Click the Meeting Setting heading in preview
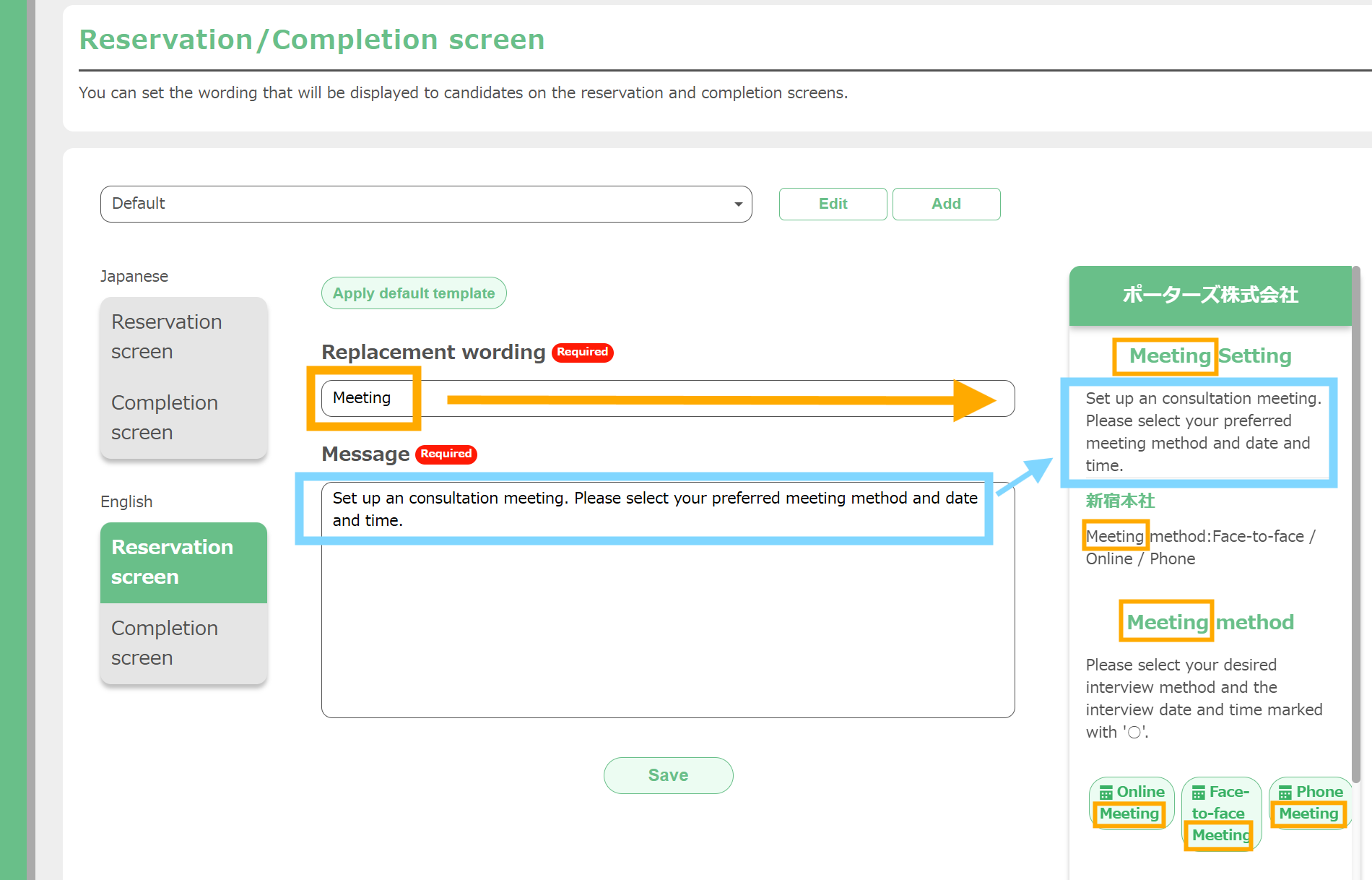 [x=1210, y=355]
